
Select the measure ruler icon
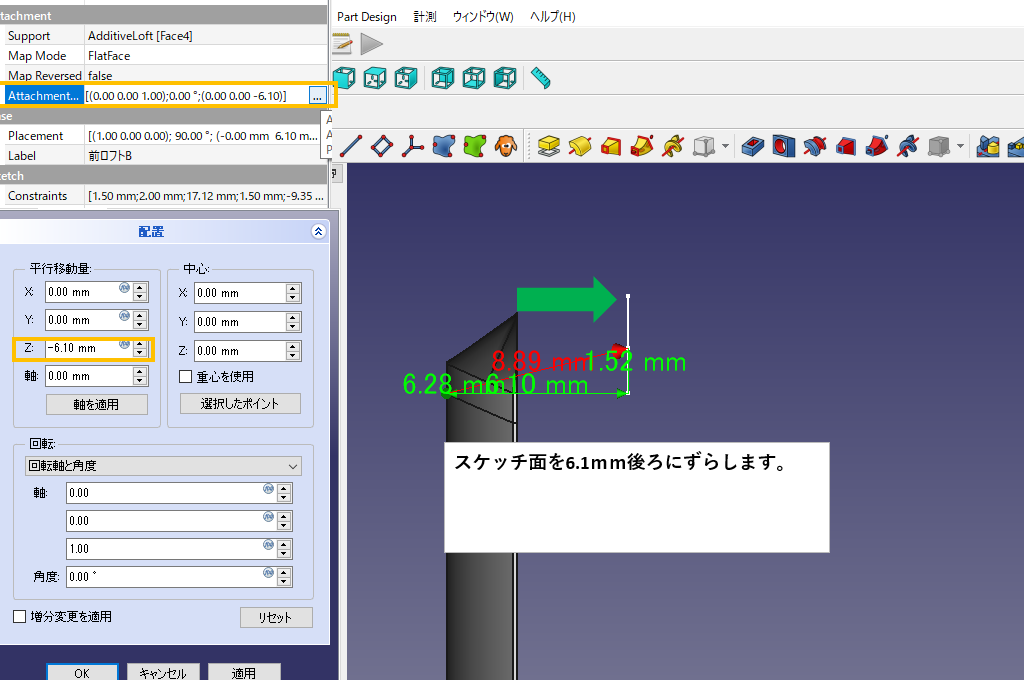point(541,77)
